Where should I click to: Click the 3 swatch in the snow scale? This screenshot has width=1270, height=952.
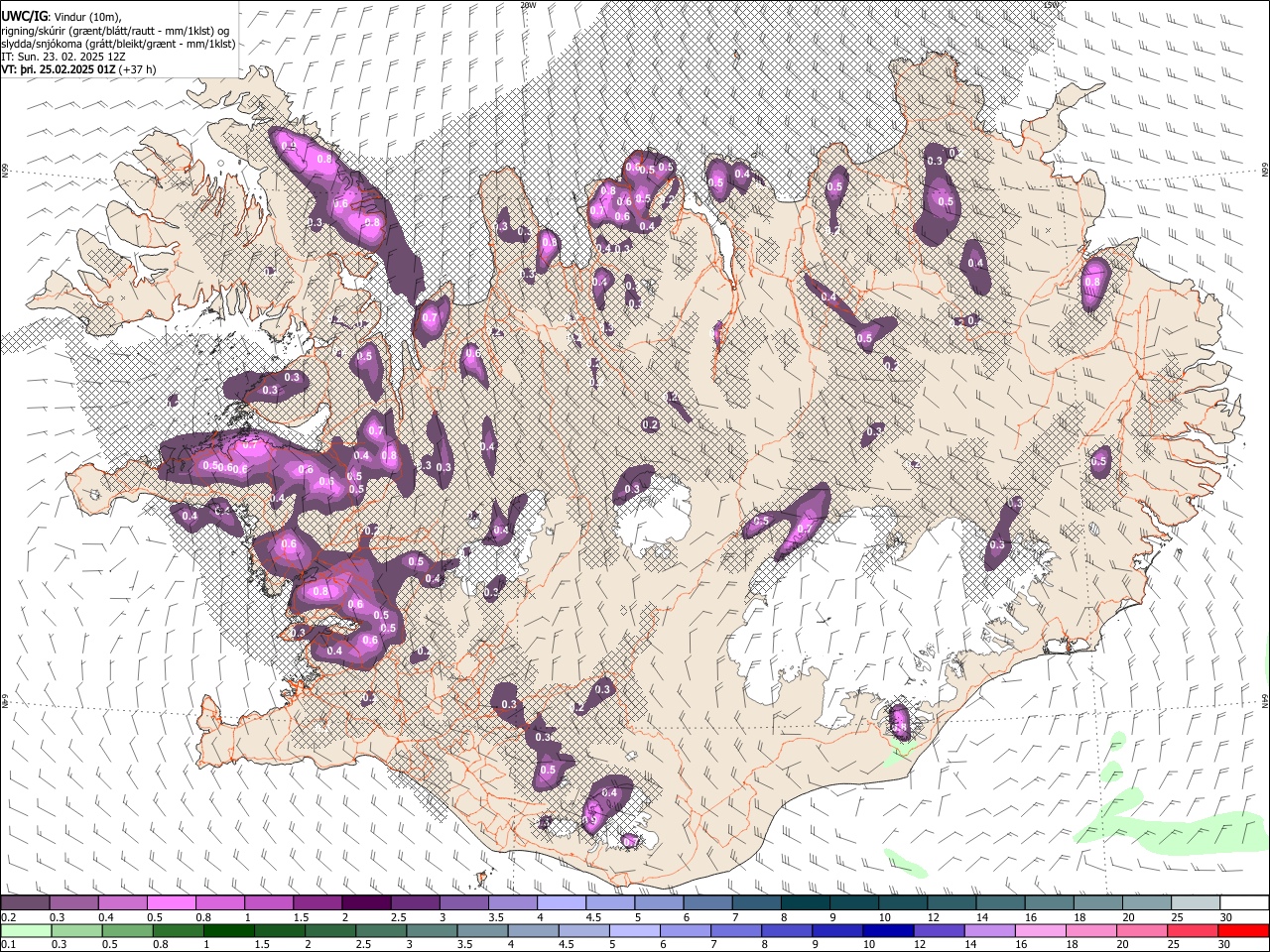(463, 903)
